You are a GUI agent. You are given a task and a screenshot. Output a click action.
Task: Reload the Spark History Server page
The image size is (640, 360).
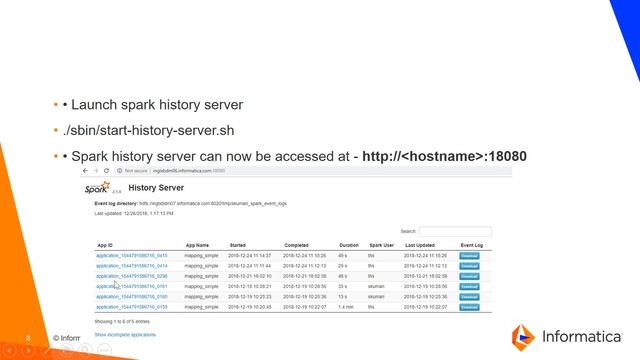tap(106, 171)
